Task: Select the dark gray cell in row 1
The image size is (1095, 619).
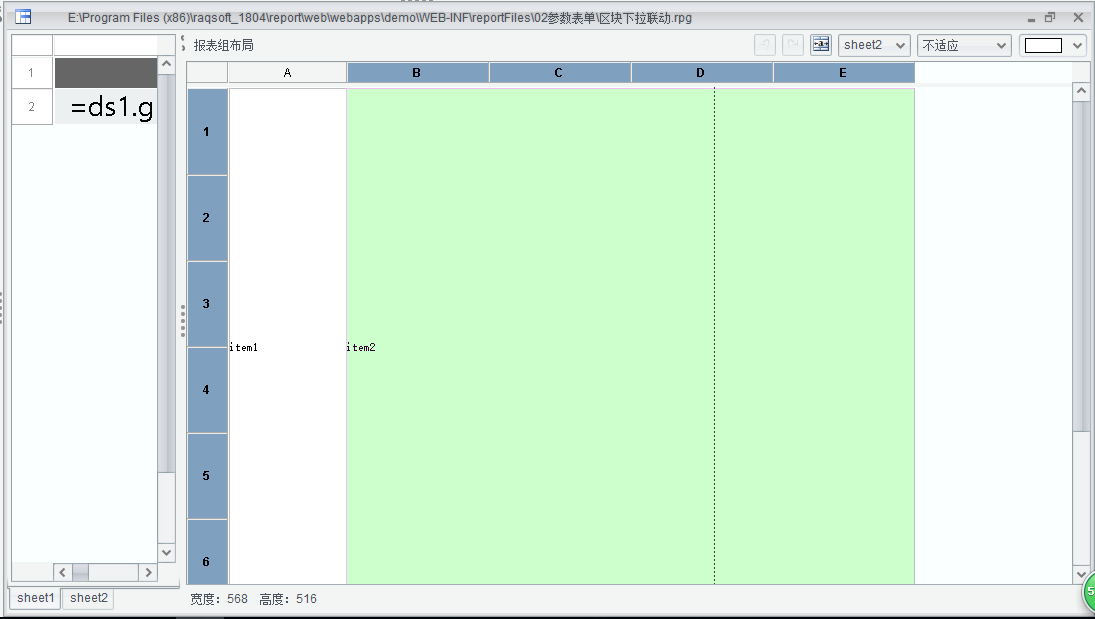Action: click(x=106, y=73)
